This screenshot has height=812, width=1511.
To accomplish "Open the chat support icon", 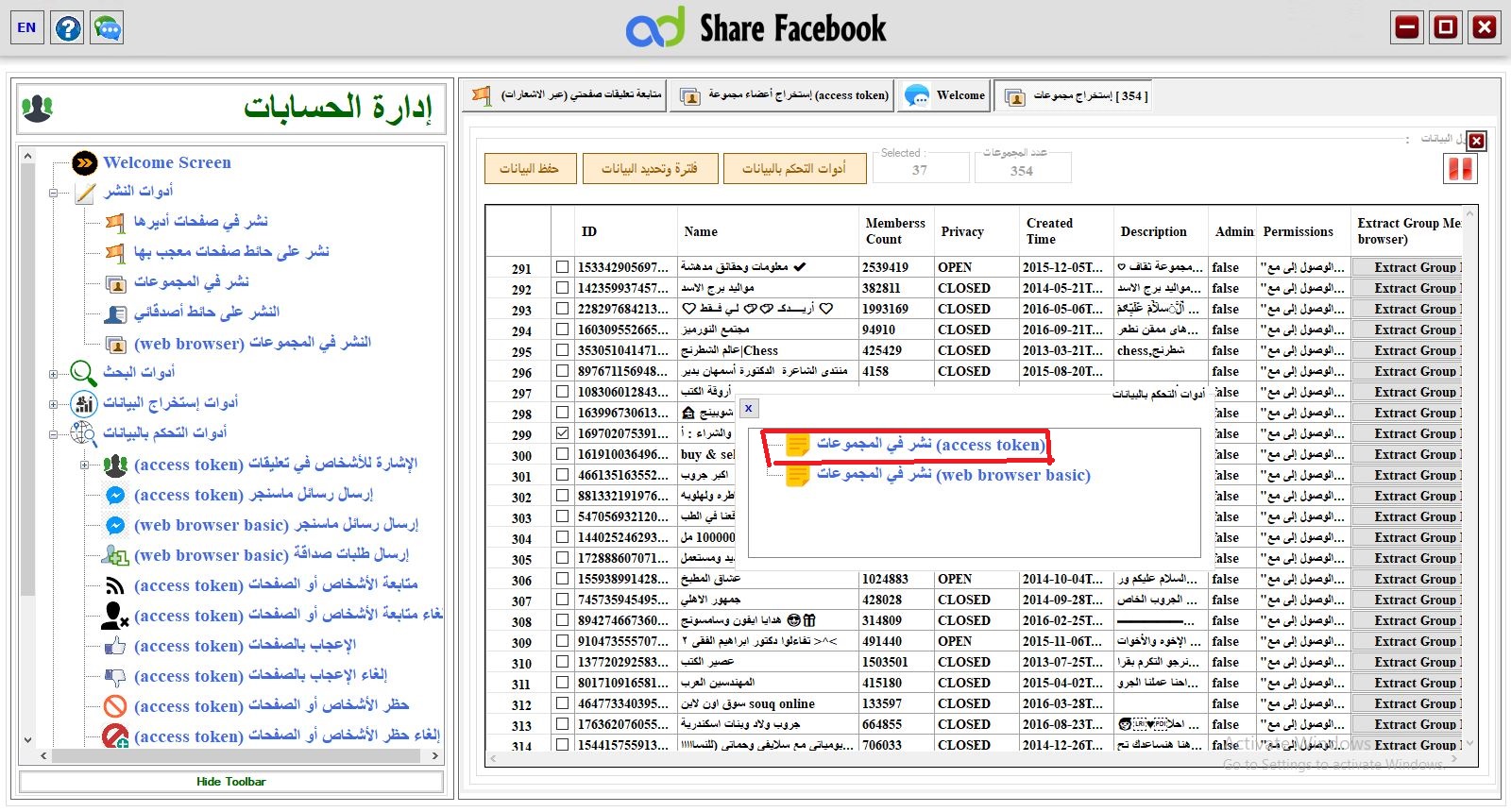I will (108, 27).
